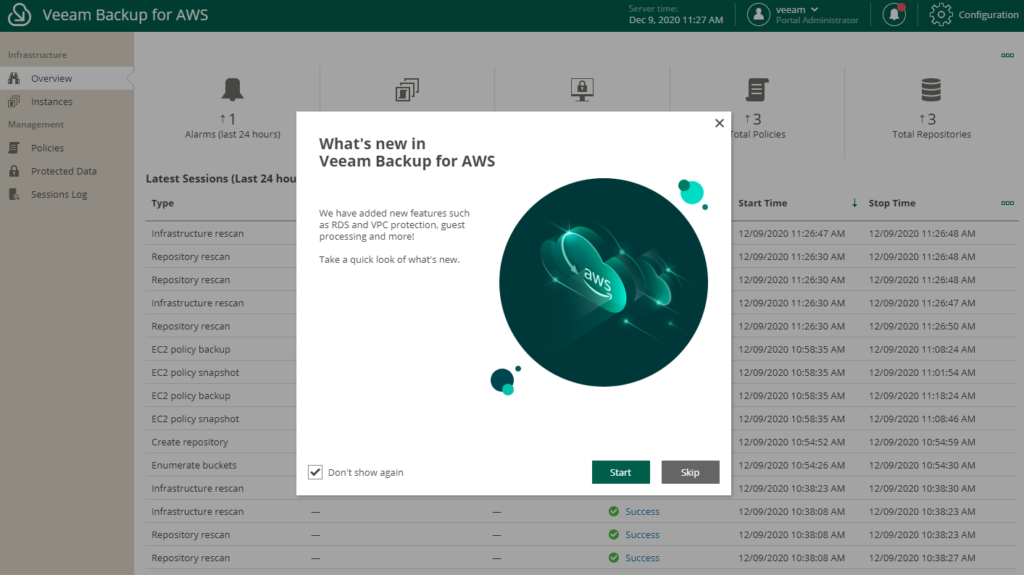
Task: Sort by Type column header
Action: click(x=163, y=203)
